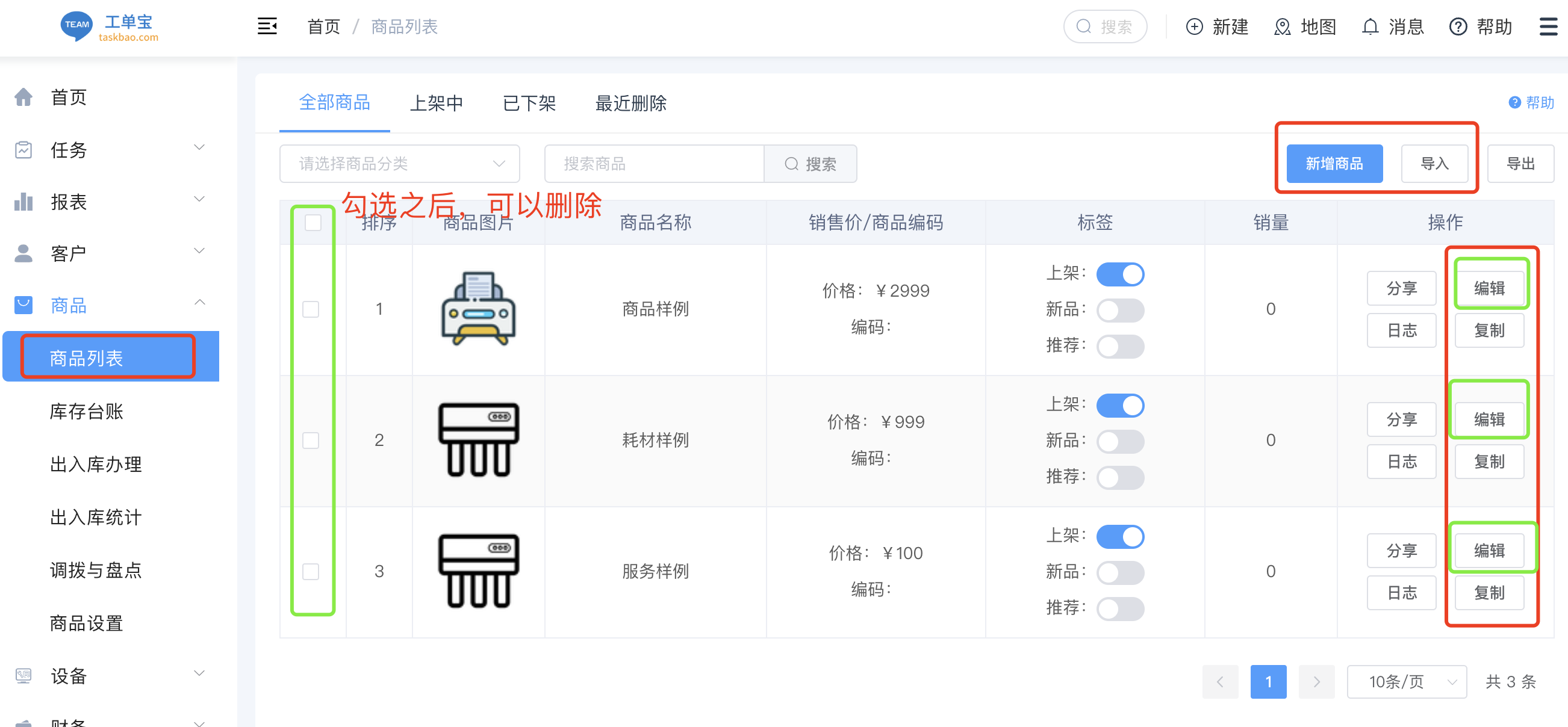
Task: Focus the 搜索商品 input field
Action: 654,164
